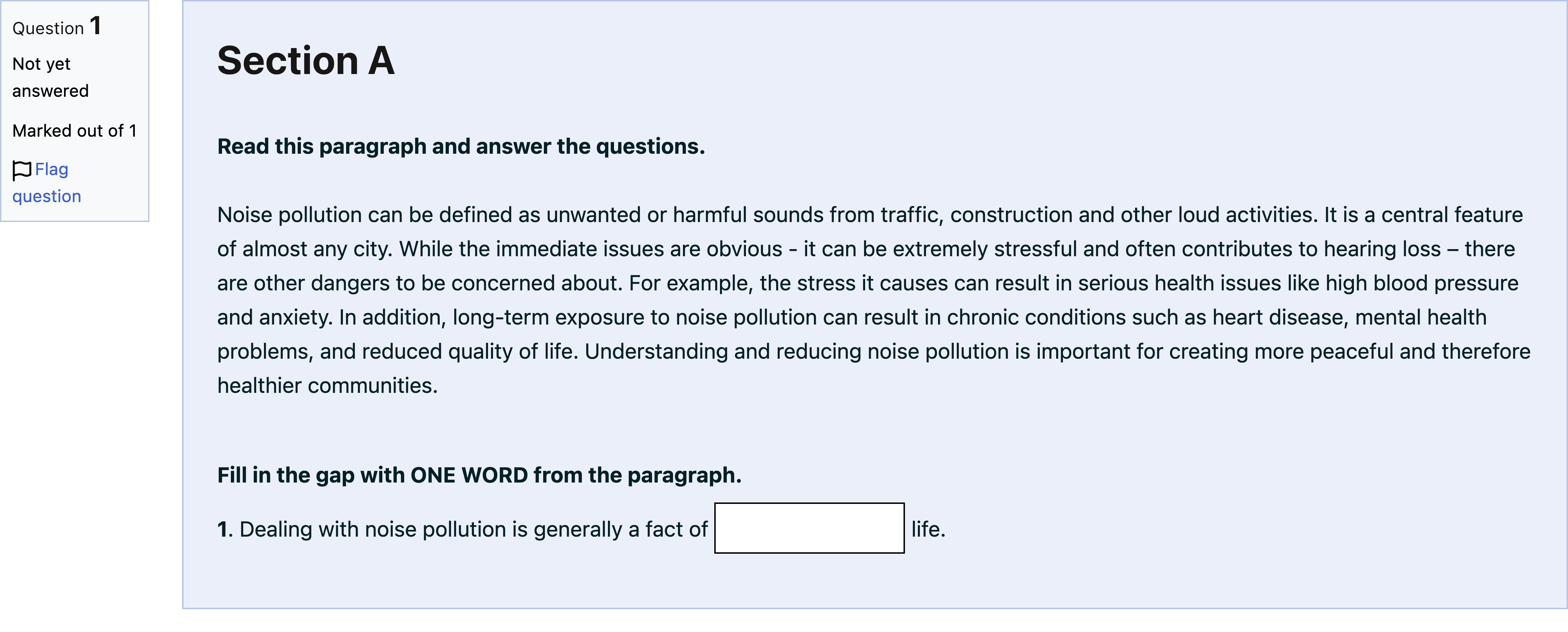
Task: Click the bold item number before 'Dealing'
Action: coord(224,529)
